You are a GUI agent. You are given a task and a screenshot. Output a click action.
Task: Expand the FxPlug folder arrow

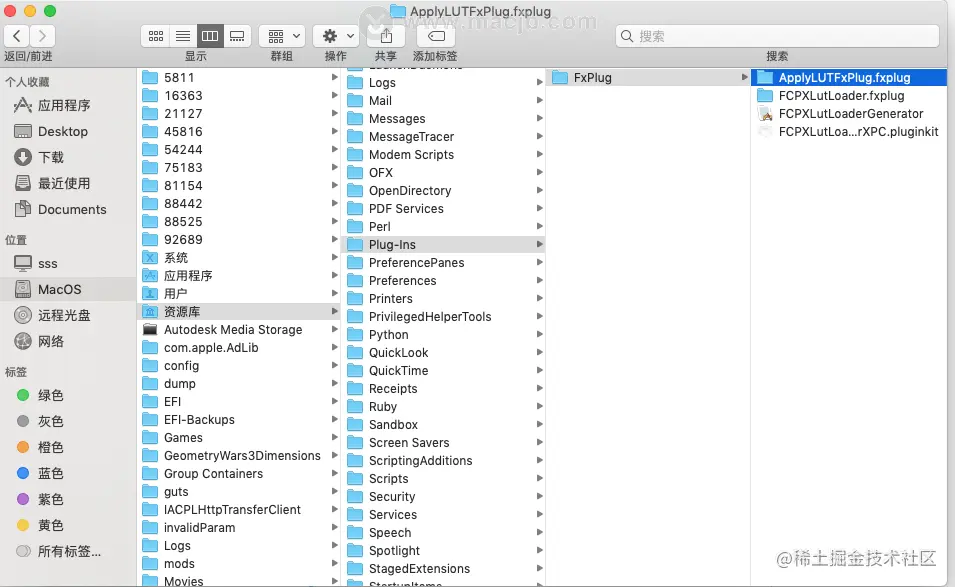pyautogui.click(x=744, y=77)
